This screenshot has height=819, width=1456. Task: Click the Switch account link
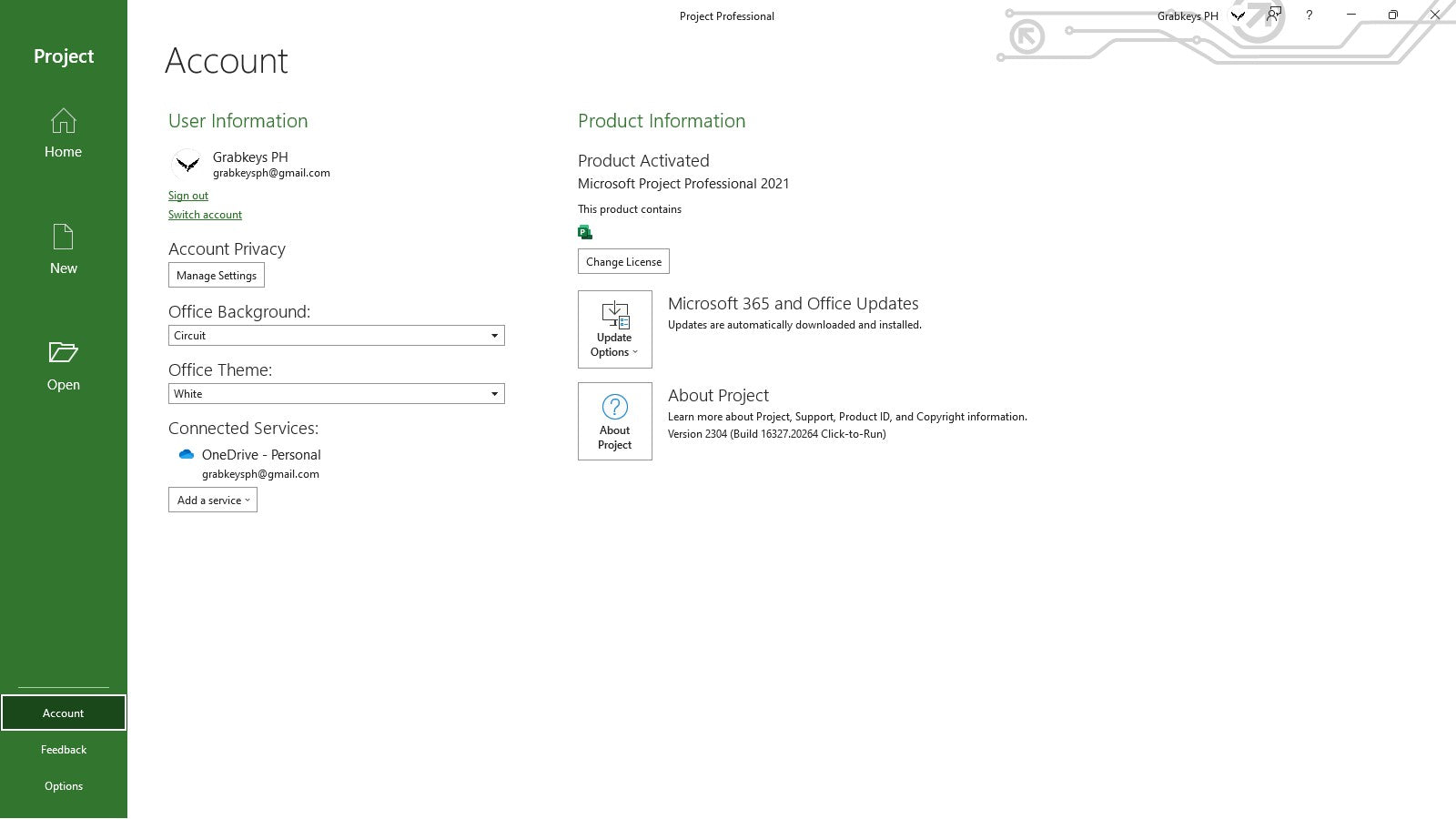(x=205, y=215)
